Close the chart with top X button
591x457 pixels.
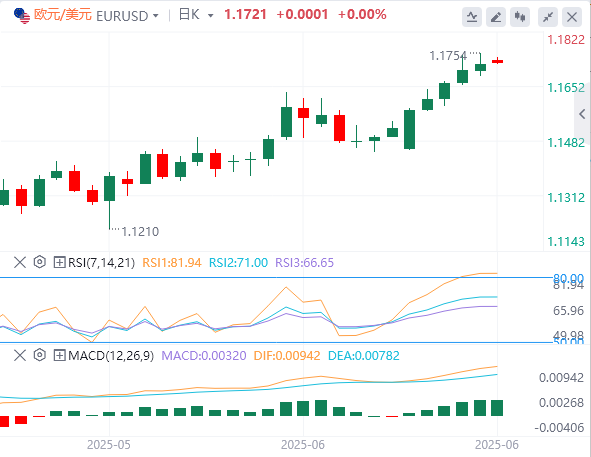(x=572, y=17)
